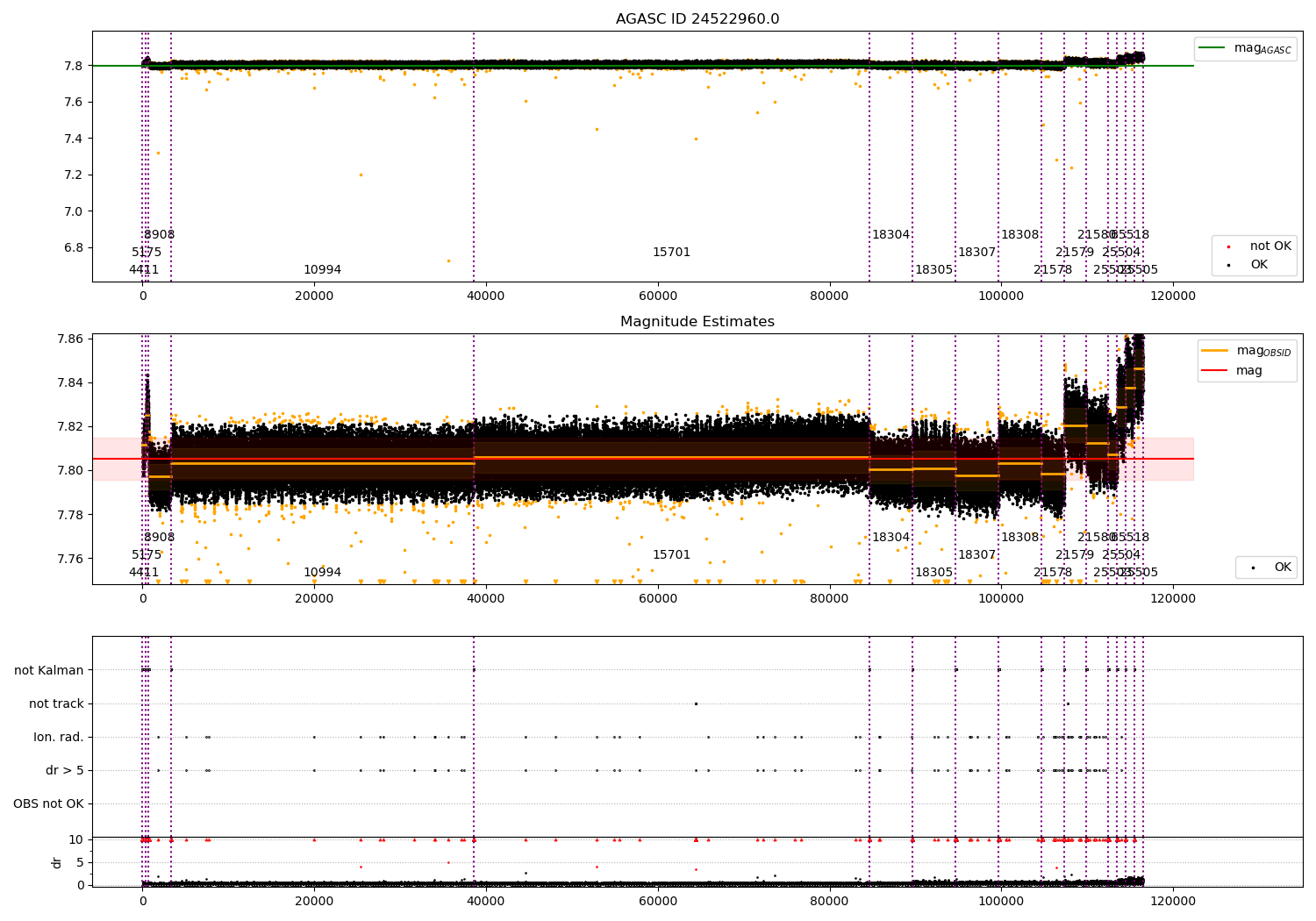Click OBSID label 18307 in the Magnitude Estimates panel

pos(976,555)
